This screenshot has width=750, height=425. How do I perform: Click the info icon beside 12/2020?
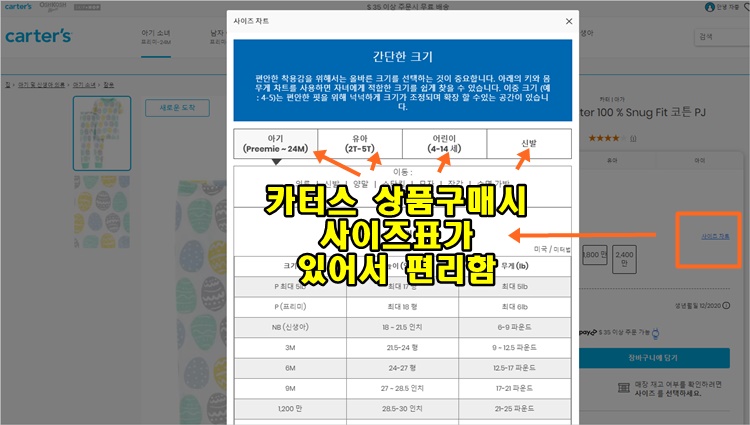click(x=726, y=305)
